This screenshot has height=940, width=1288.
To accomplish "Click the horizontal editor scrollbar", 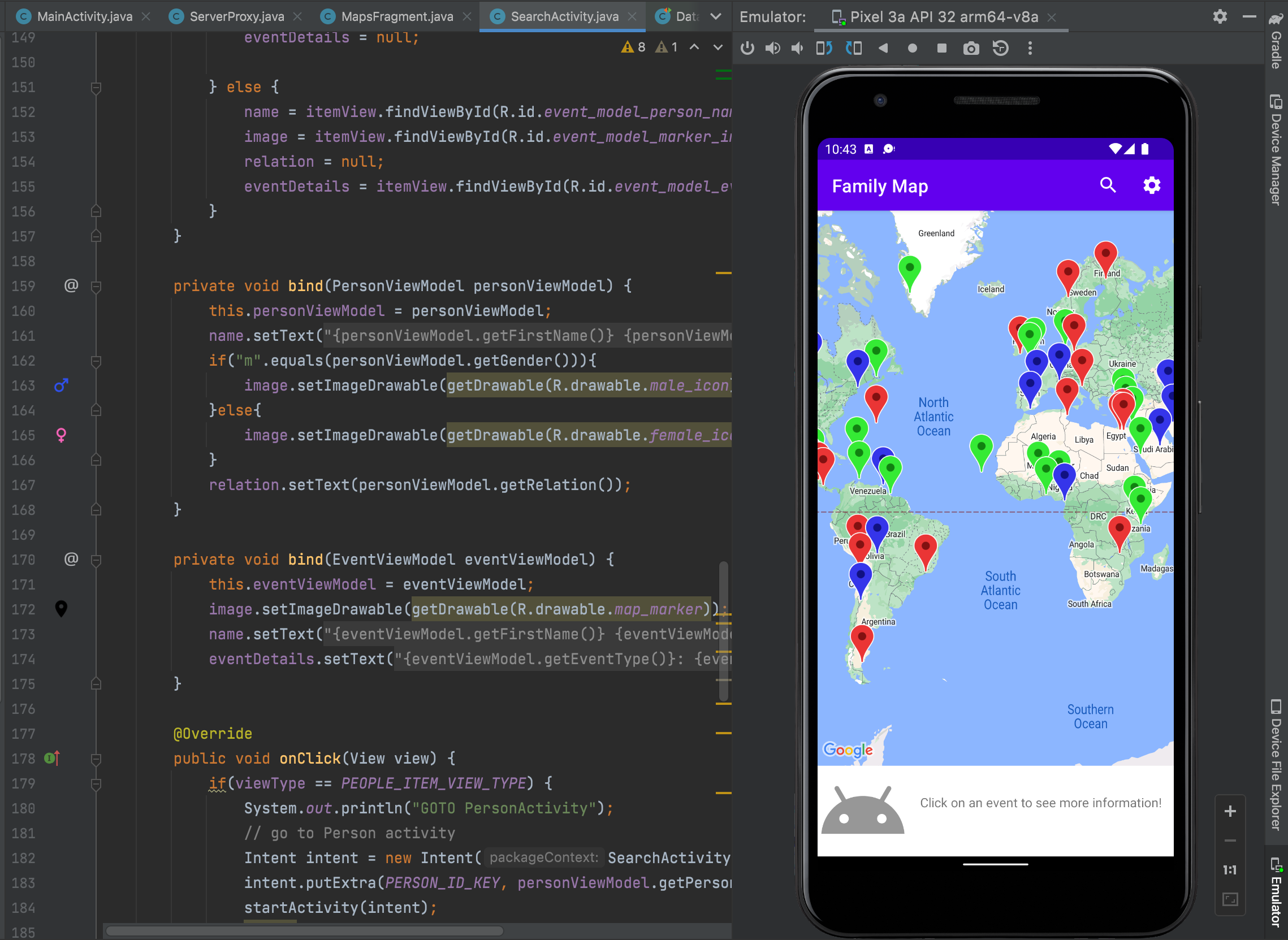I will click(x=305, y=931).
